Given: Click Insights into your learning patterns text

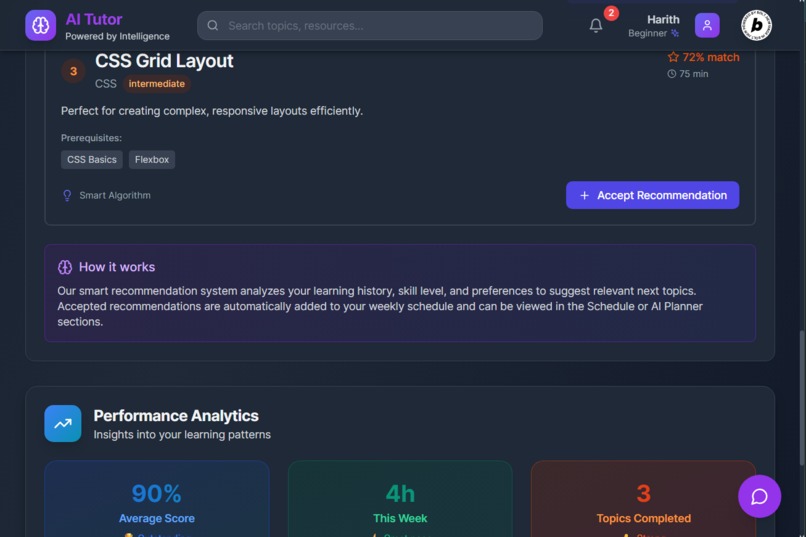Looking at the screenshot, I should [182, 435].
